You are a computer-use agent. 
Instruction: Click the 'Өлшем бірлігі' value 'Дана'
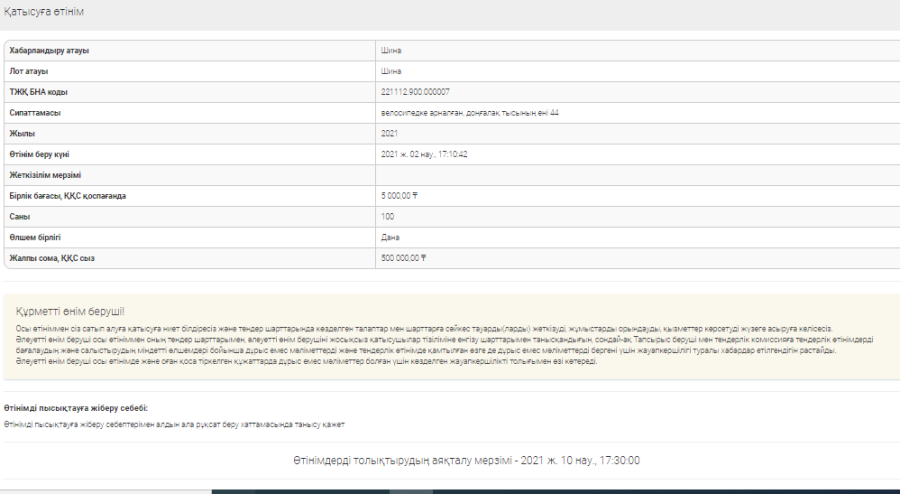point(390,237)
